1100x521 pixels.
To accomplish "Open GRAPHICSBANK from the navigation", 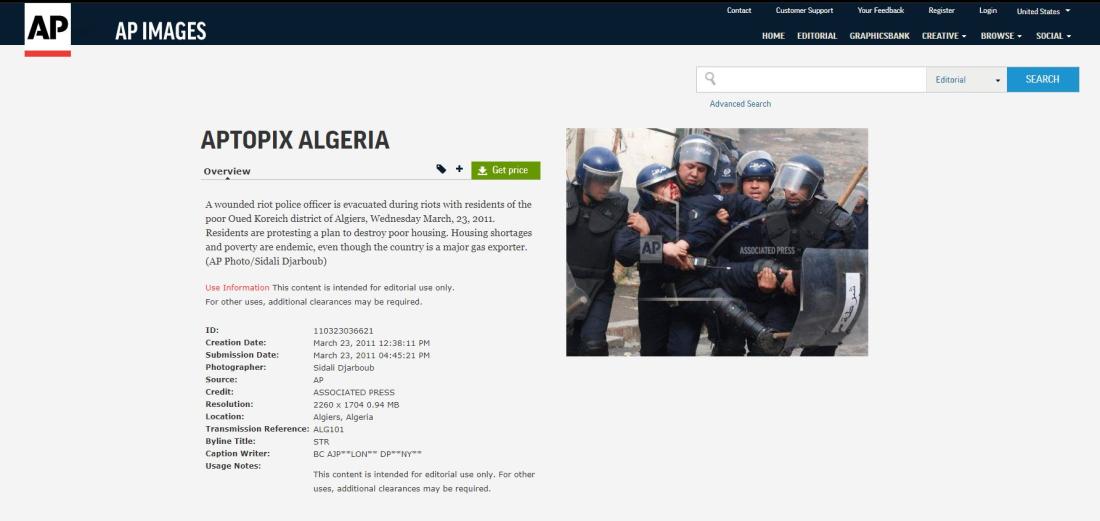I will click(x=880, y=36).
